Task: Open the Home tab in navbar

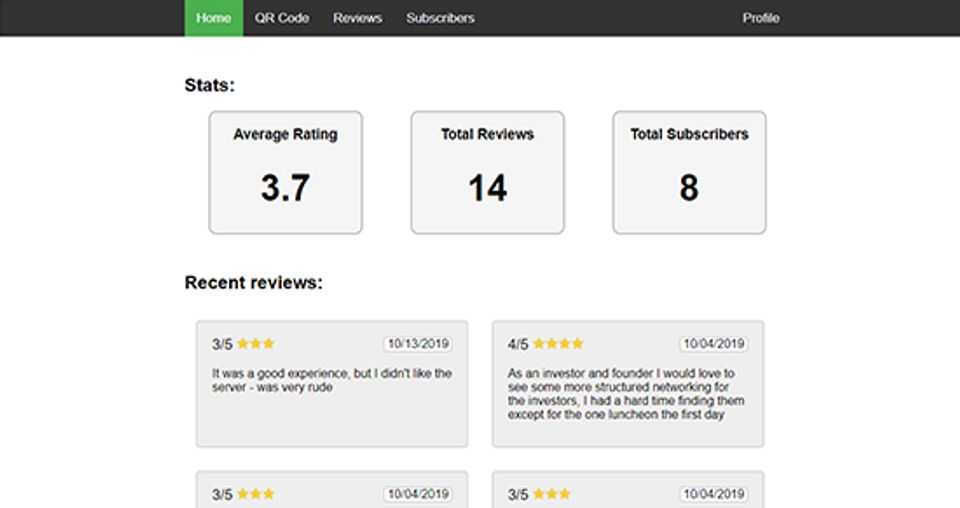Action: tap(214, 18)
